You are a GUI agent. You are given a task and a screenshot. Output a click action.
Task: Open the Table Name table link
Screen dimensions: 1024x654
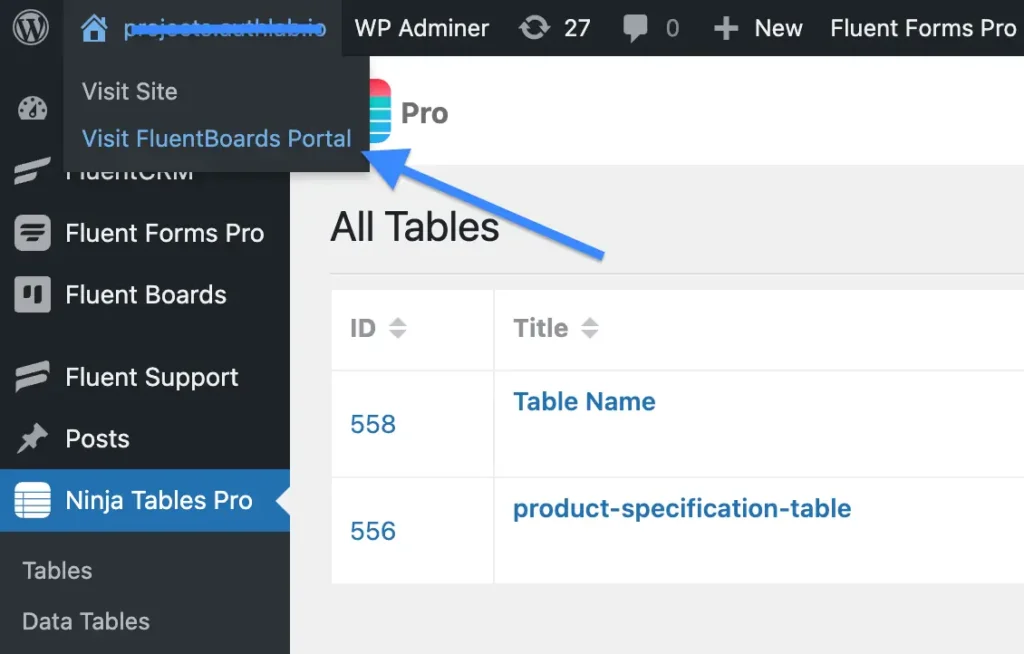(584, 401)
